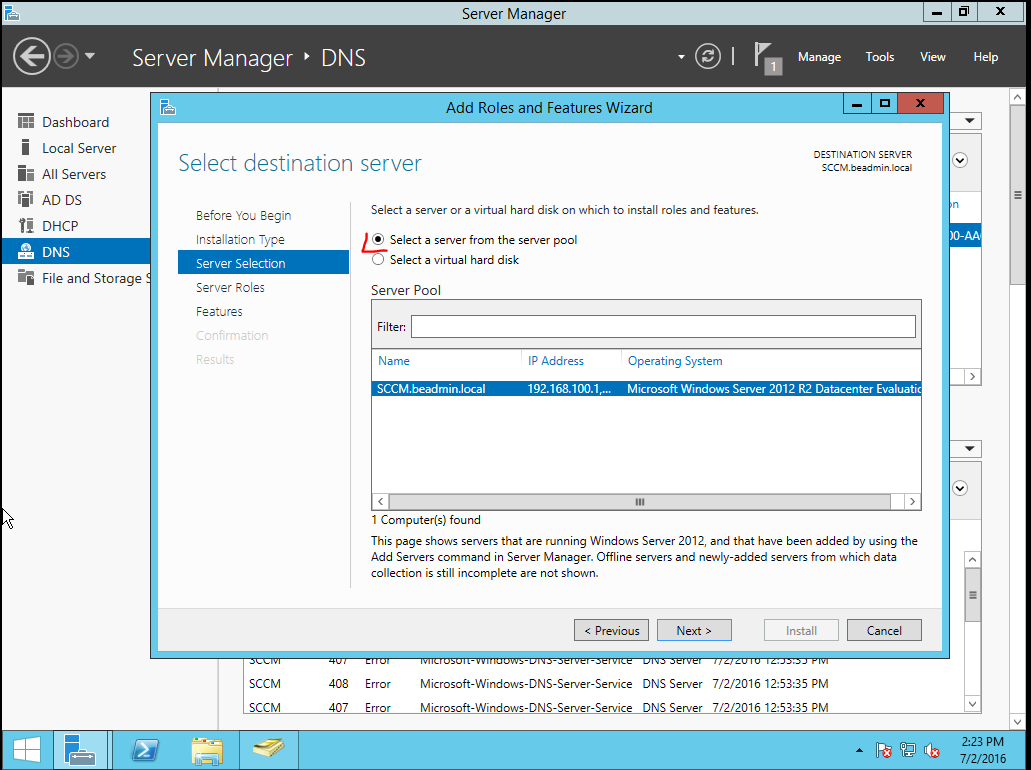Open the View menu
This screenshot has width=1031, height=770.
coord(932,57)
